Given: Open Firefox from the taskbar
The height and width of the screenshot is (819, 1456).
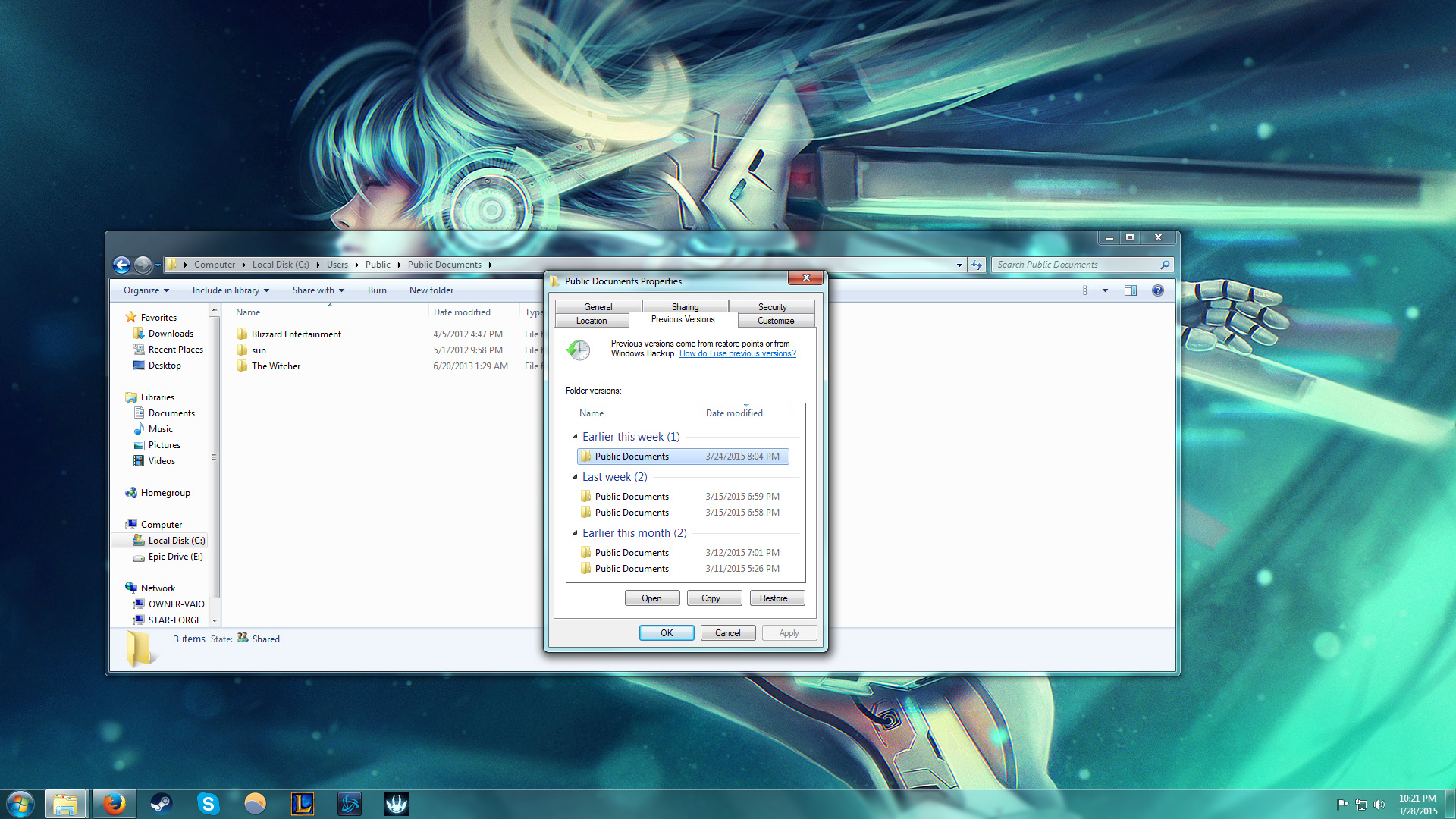Looking at the screenshot, I should point(115,804).
